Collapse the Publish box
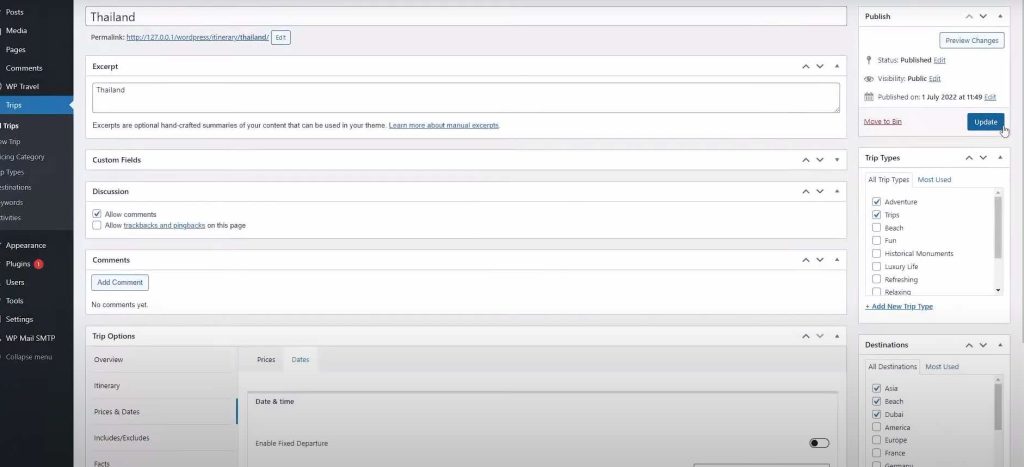Viewport: 1024px width, 467px height. pos(1000,16)
